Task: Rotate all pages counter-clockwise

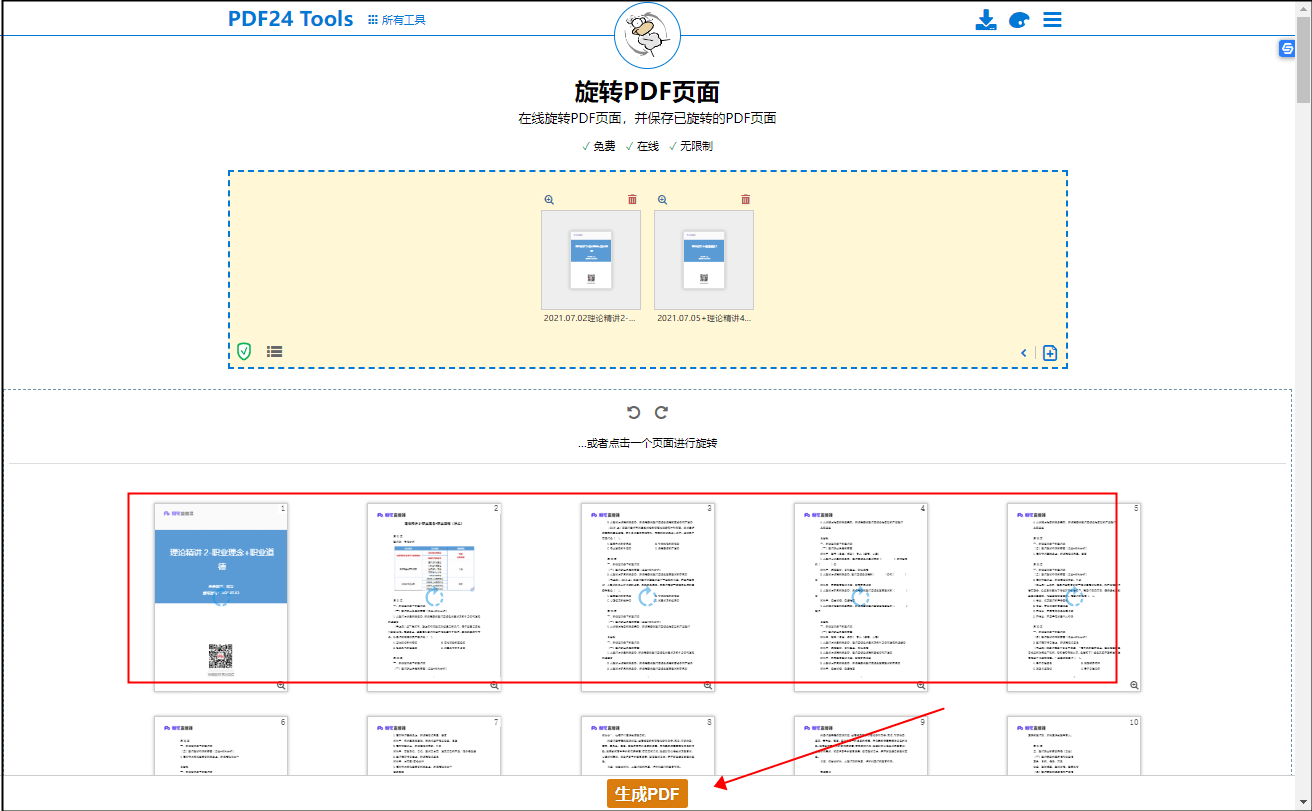Action: (633, 412)
